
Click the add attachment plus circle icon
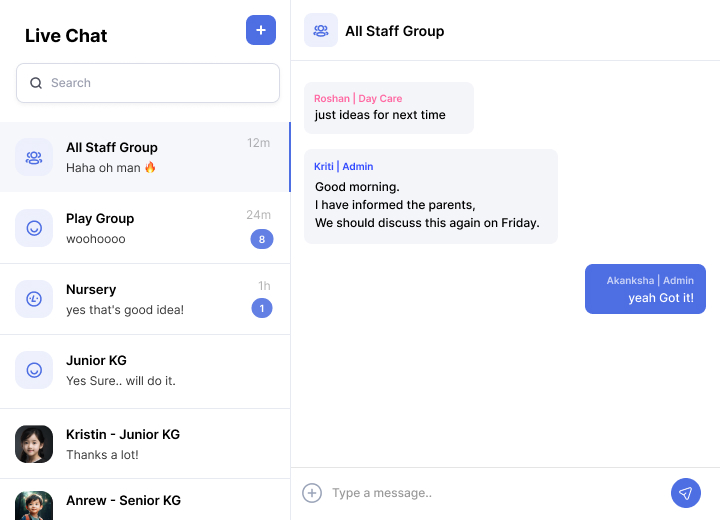(312, 493)
